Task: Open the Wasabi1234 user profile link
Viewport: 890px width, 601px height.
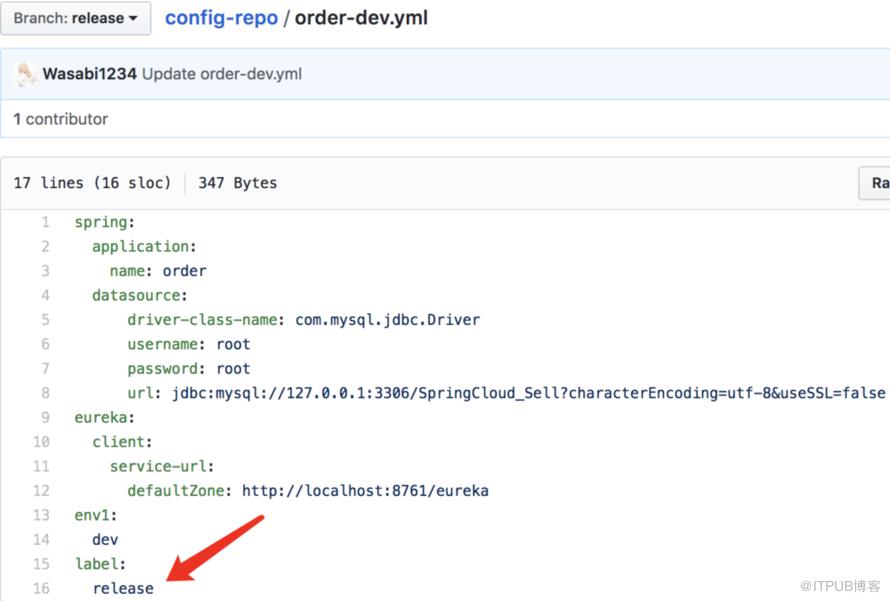Action: click(x=90, y=74)
